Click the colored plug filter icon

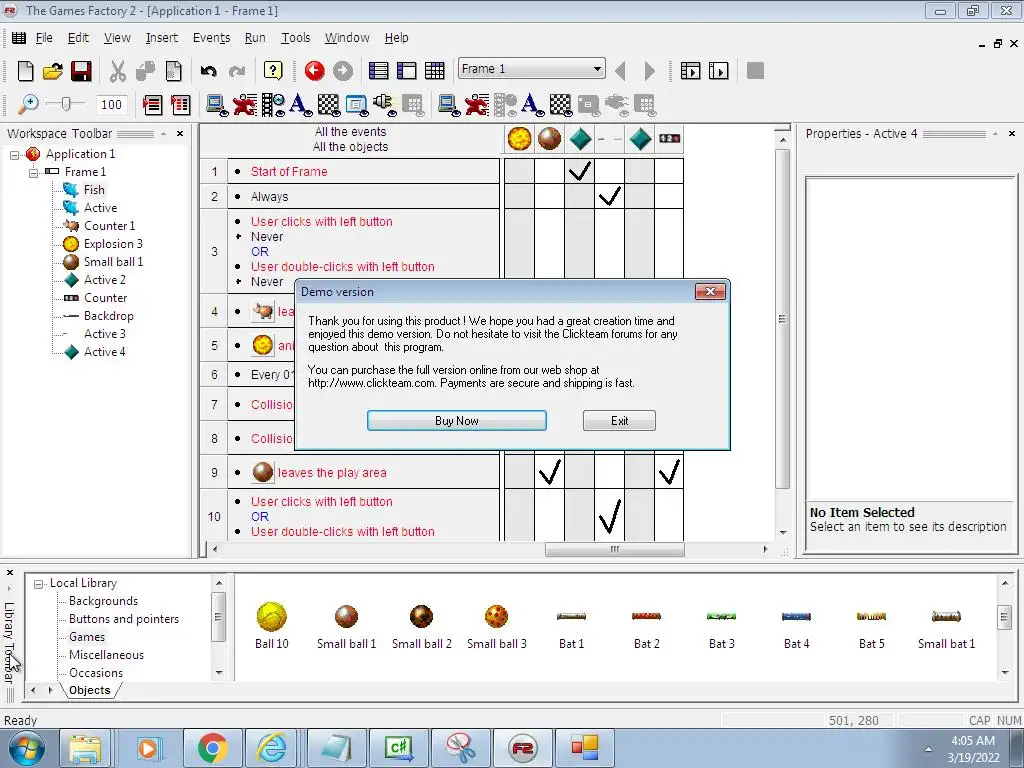(384, 104)
